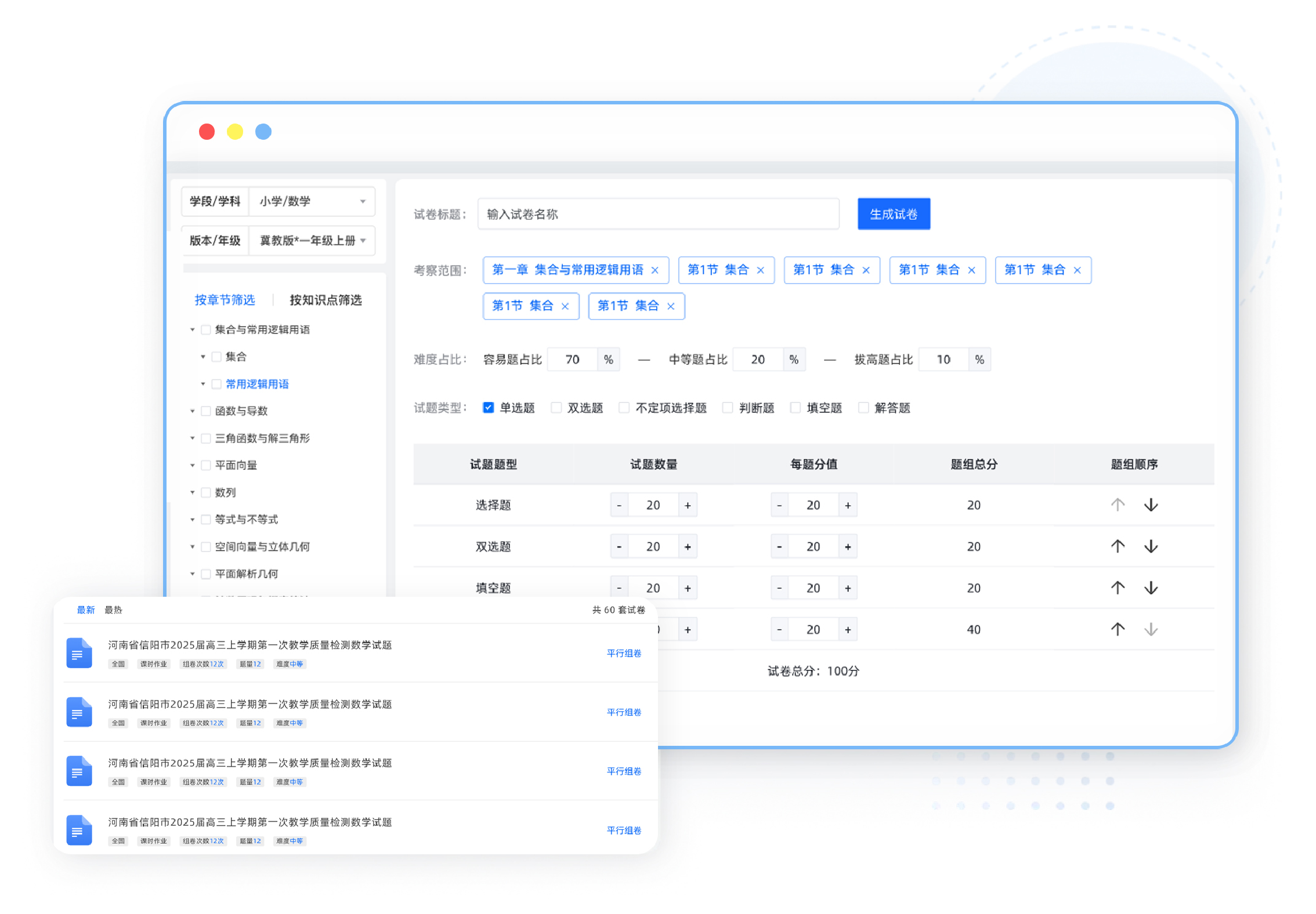Move 双选题 row up with arrow
This screenshot has height=914, width=1316.
(x=1118, y=546)
